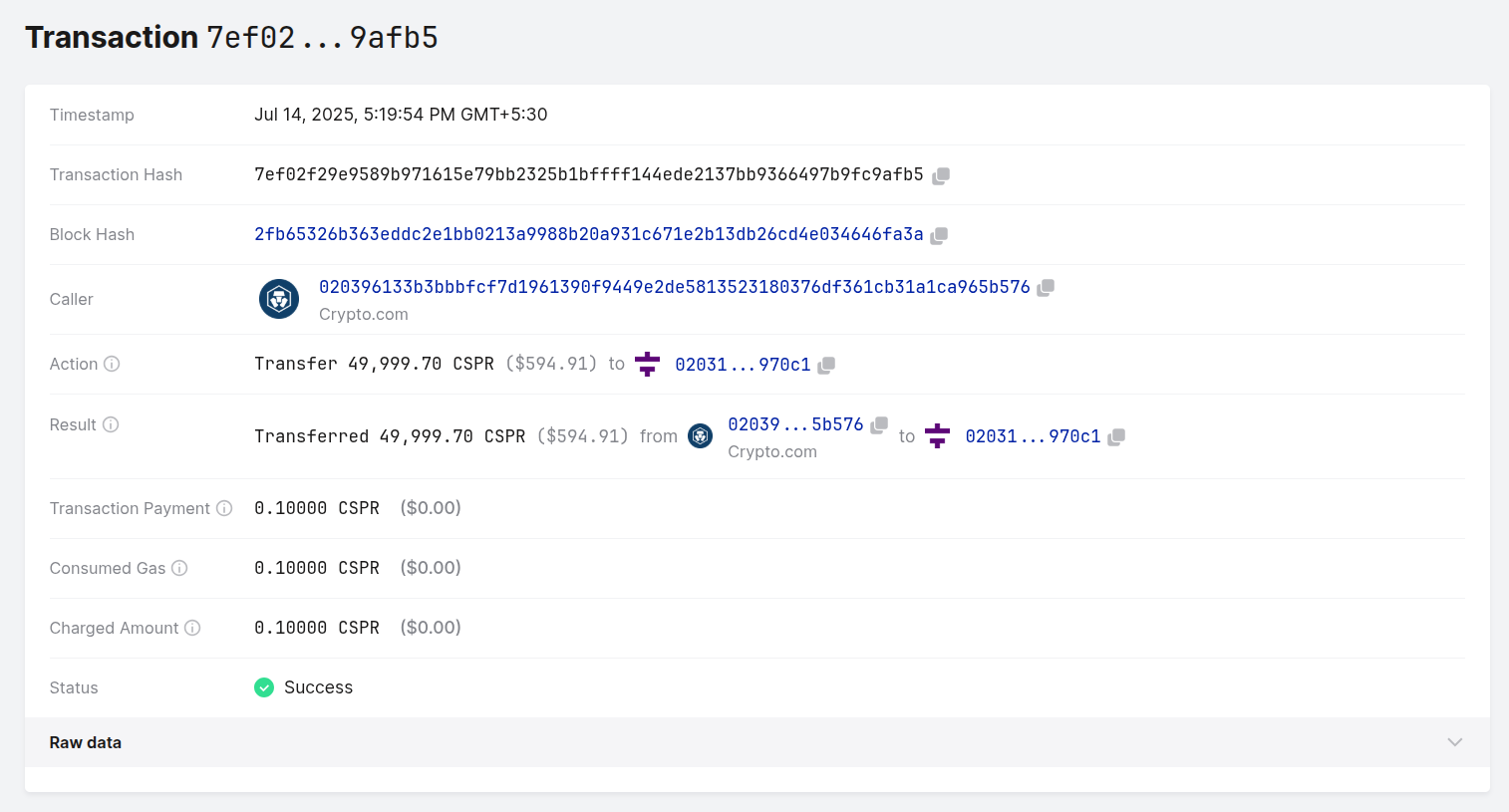Click the purple recipient identicon in Action row
The height and width of the screenshot is (812, 1509).
tap(648, 364)
